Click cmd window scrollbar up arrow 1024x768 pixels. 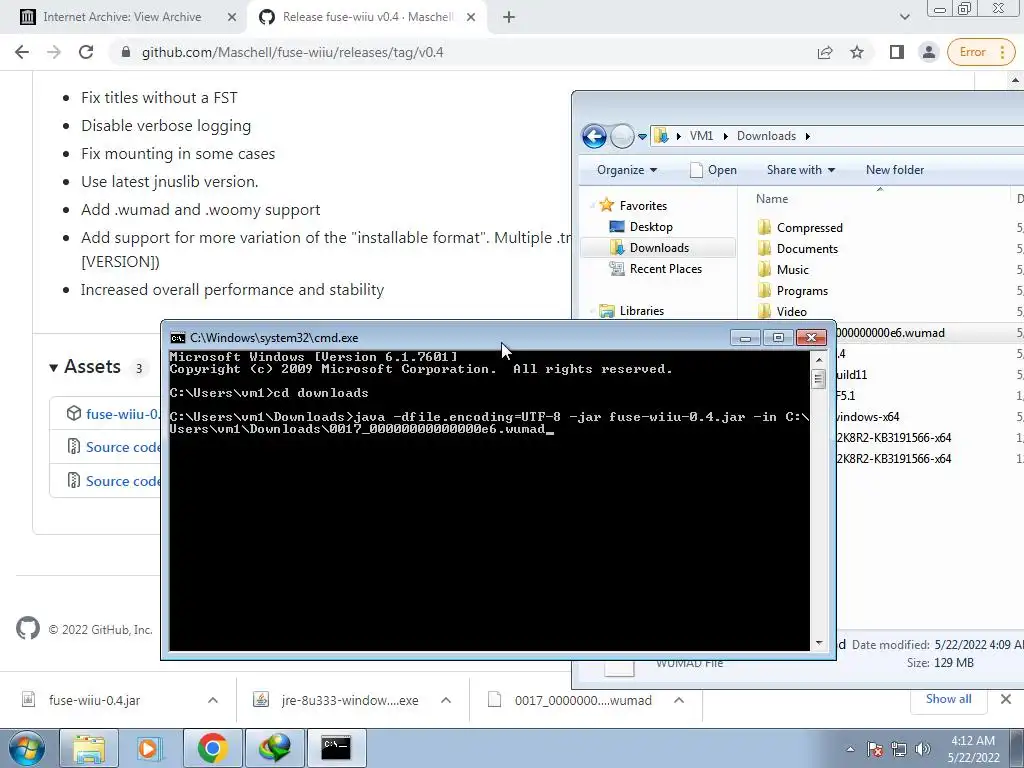[x=819, y=359]
